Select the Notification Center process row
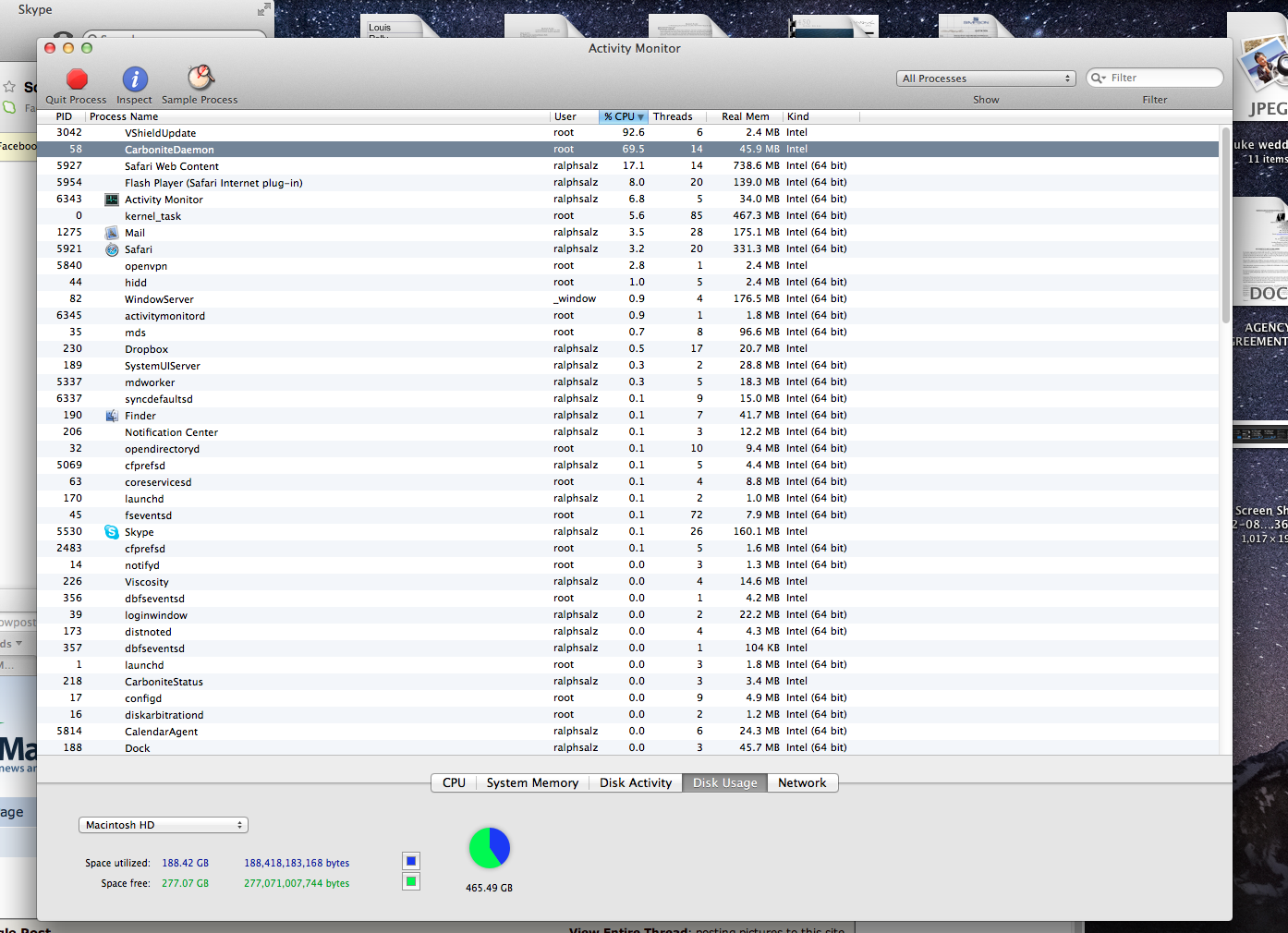 pos(628,432)
